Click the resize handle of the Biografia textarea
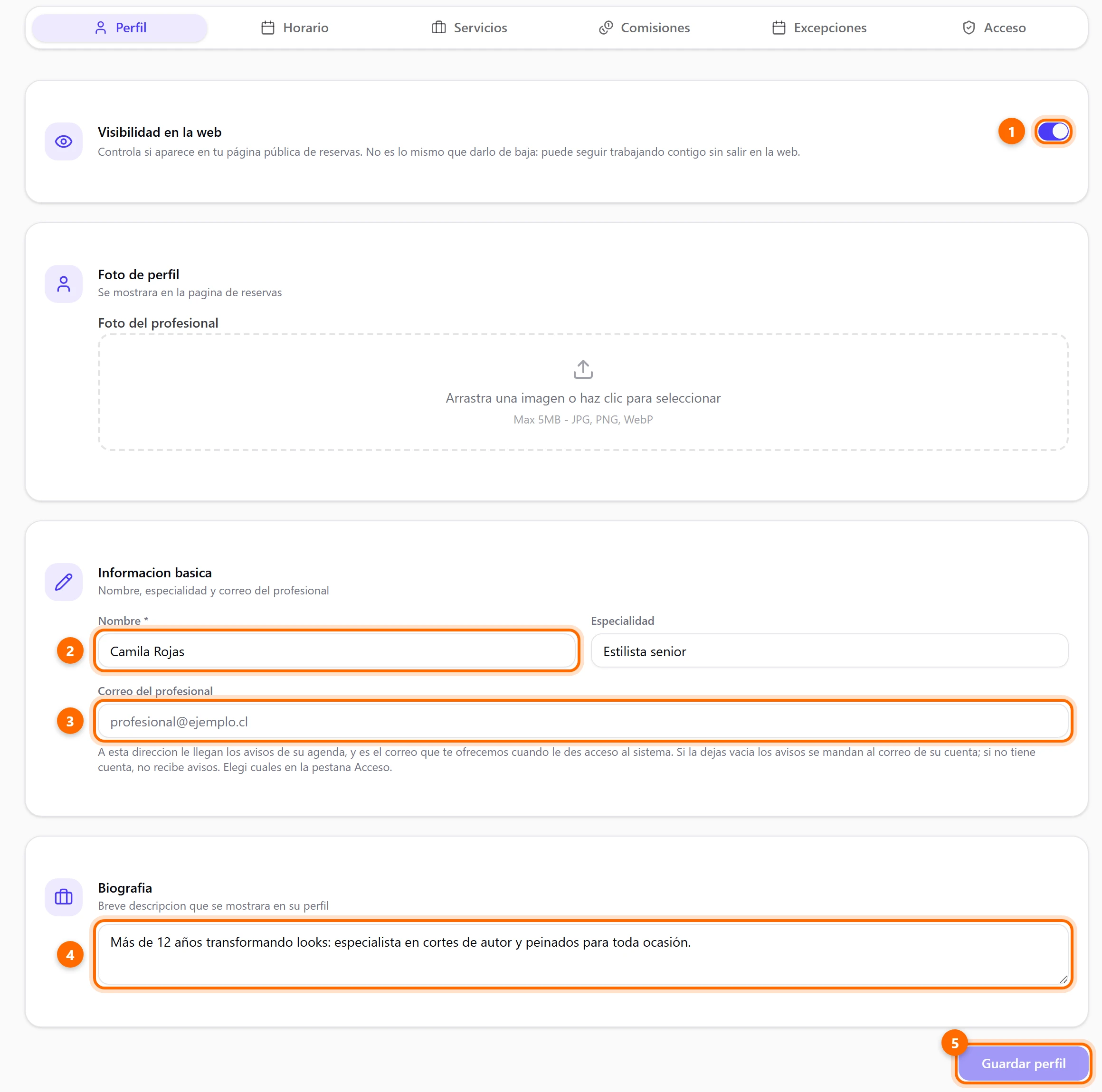Image resolution: width=1102 pixels, height=1092 pixels. 1063,979
